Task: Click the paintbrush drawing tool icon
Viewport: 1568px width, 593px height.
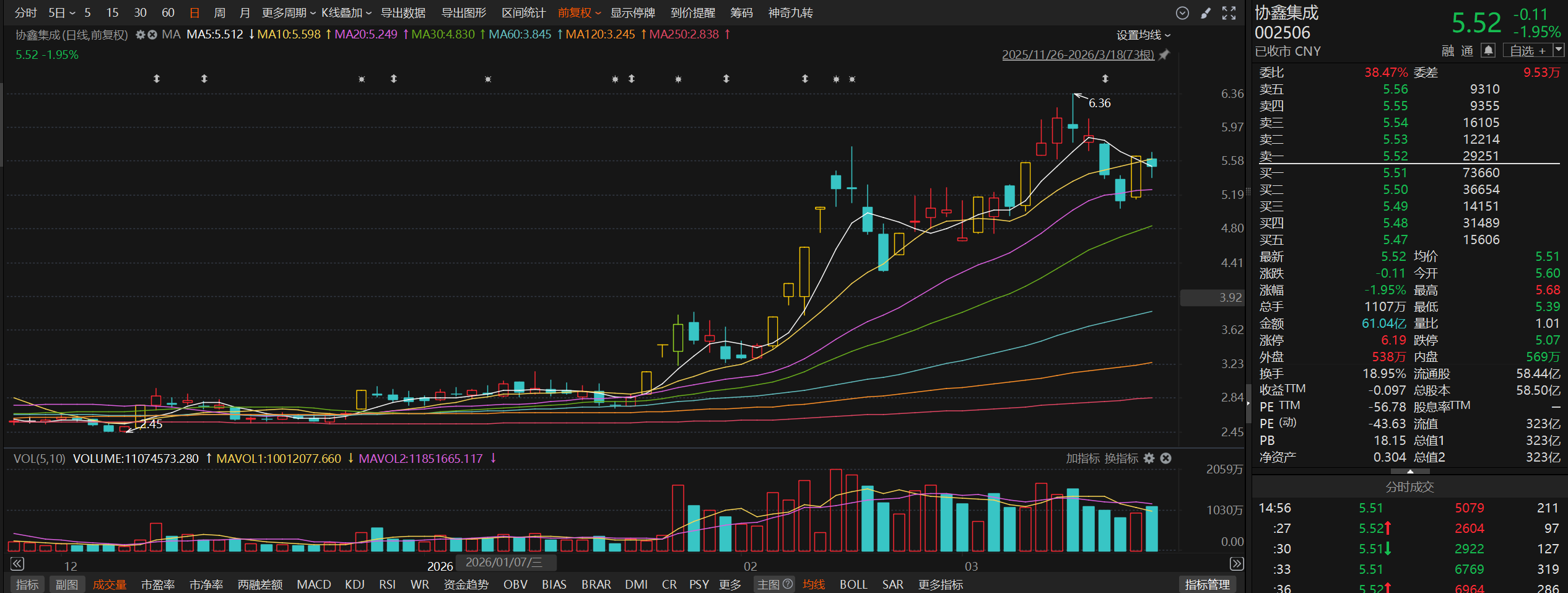Action: pos(1205,13)
